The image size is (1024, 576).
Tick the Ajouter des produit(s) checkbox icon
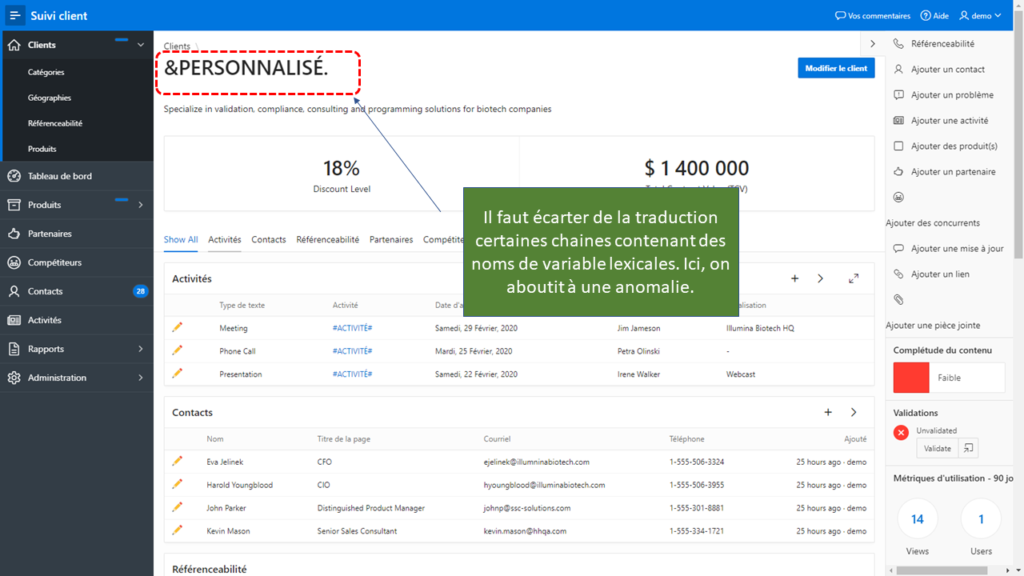899,146
